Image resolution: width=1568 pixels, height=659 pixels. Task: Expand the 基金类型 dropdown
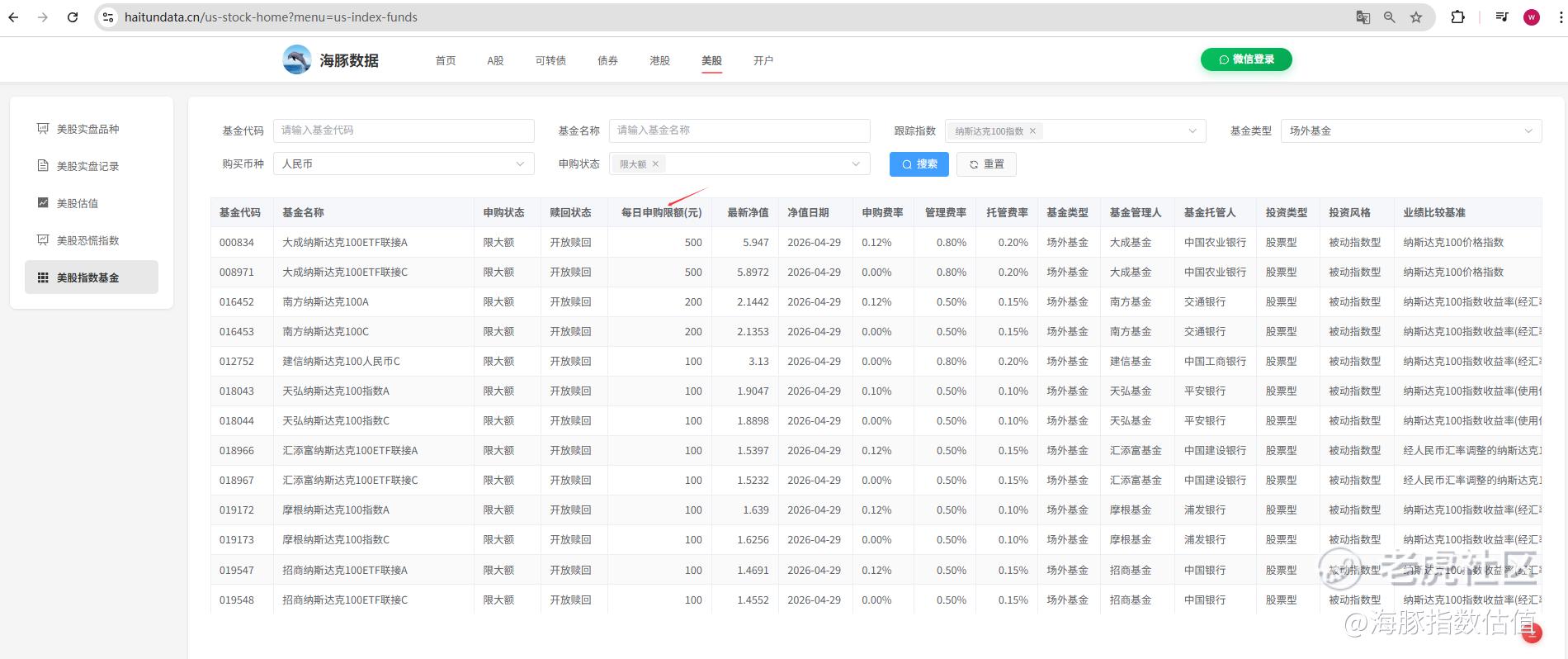[x=1410, y=130]
